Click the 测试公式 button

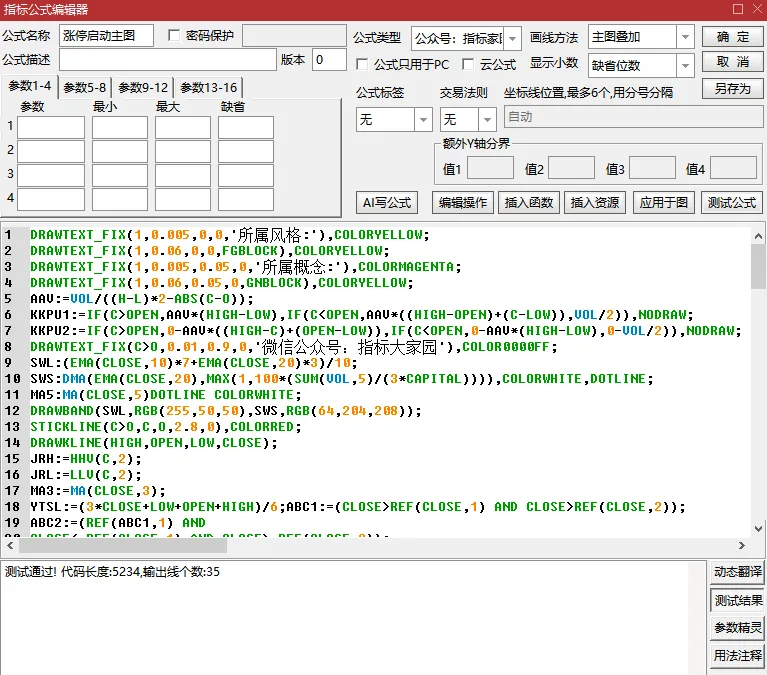pos(732,202)
